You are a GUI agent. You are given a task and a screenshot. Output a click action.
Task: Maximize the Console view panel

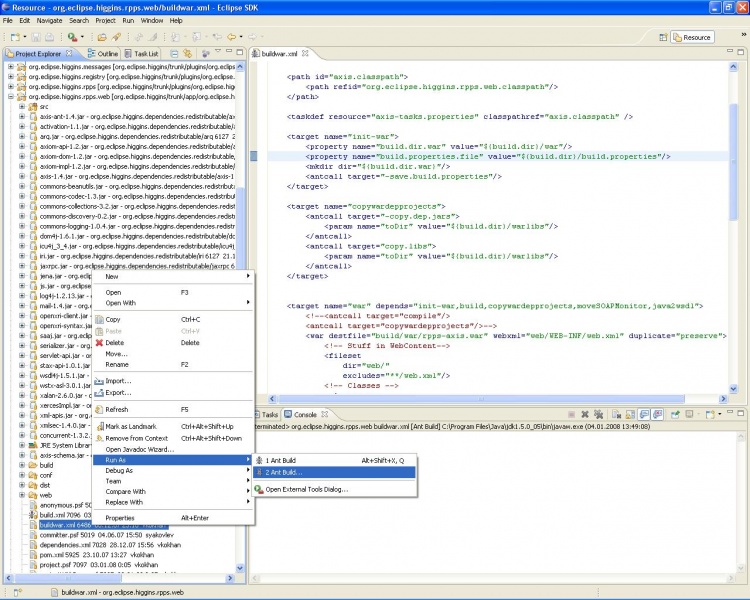pos(740,412)
